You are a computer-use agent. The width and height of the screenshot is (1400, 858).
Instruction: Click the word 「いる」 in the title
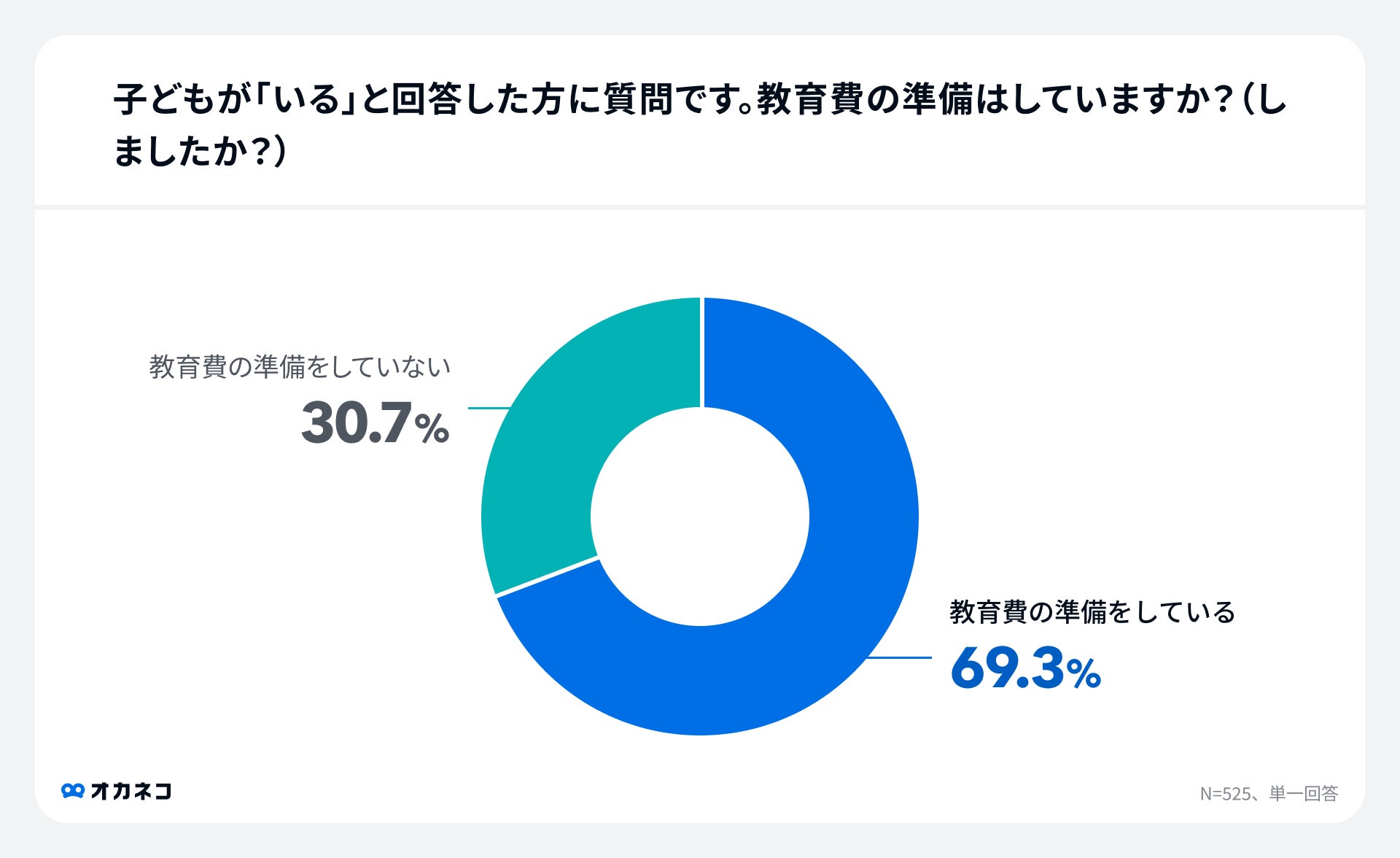tap(306, 99)
